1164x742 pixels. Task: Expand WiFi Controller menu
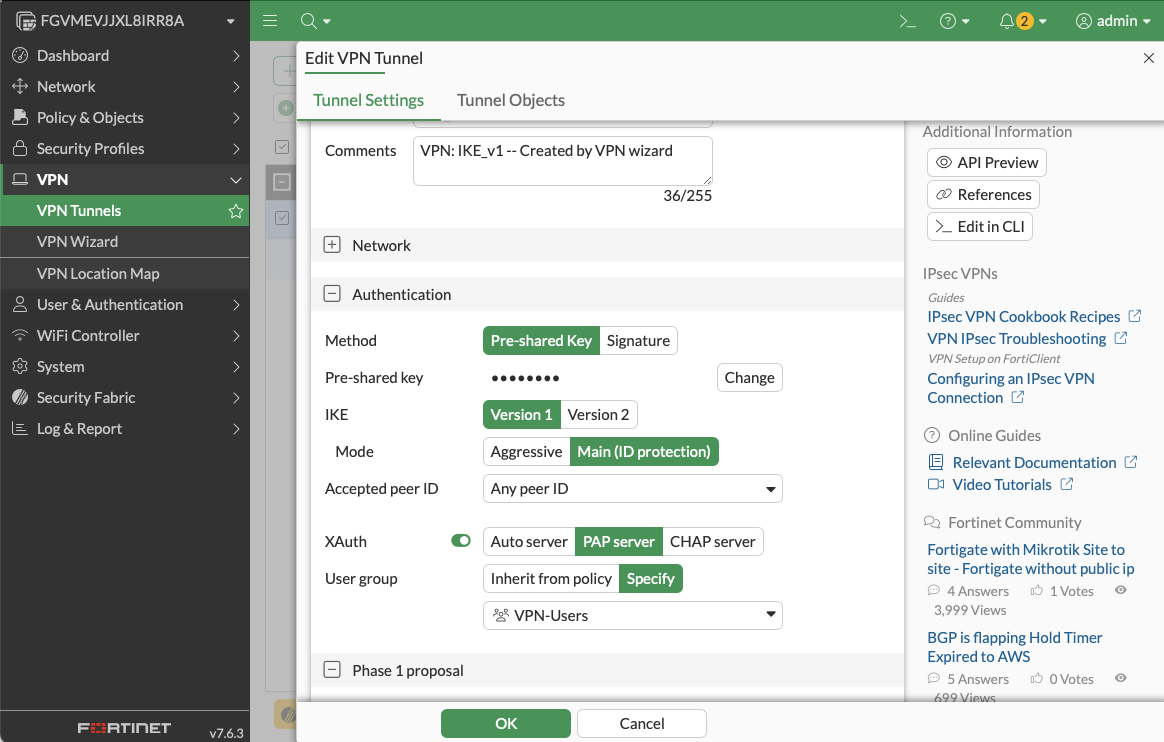click(125, 336)
